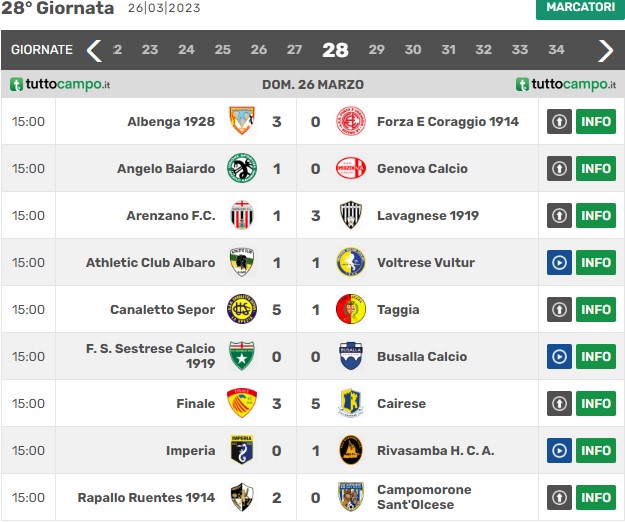Click the Lavagnese 1919 striped crest
The height and width of the screenshot is (522, 625).
click(x=351, y=215)
